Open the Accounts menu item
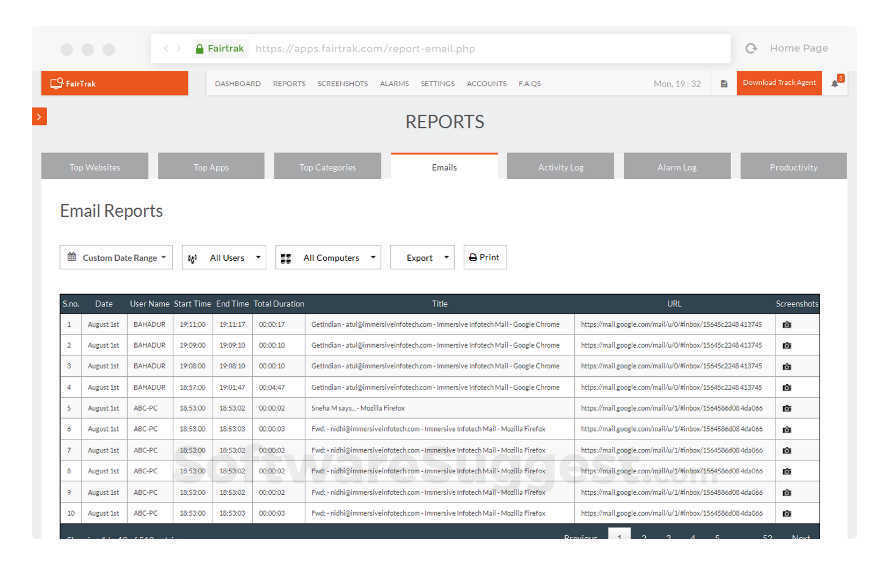The image size is (890, 563). pos(486,83)
